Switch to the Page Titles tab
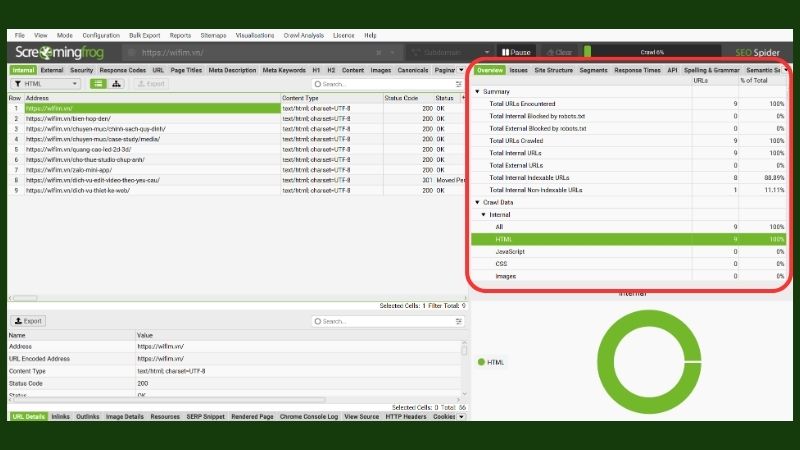 pos(186,70)
